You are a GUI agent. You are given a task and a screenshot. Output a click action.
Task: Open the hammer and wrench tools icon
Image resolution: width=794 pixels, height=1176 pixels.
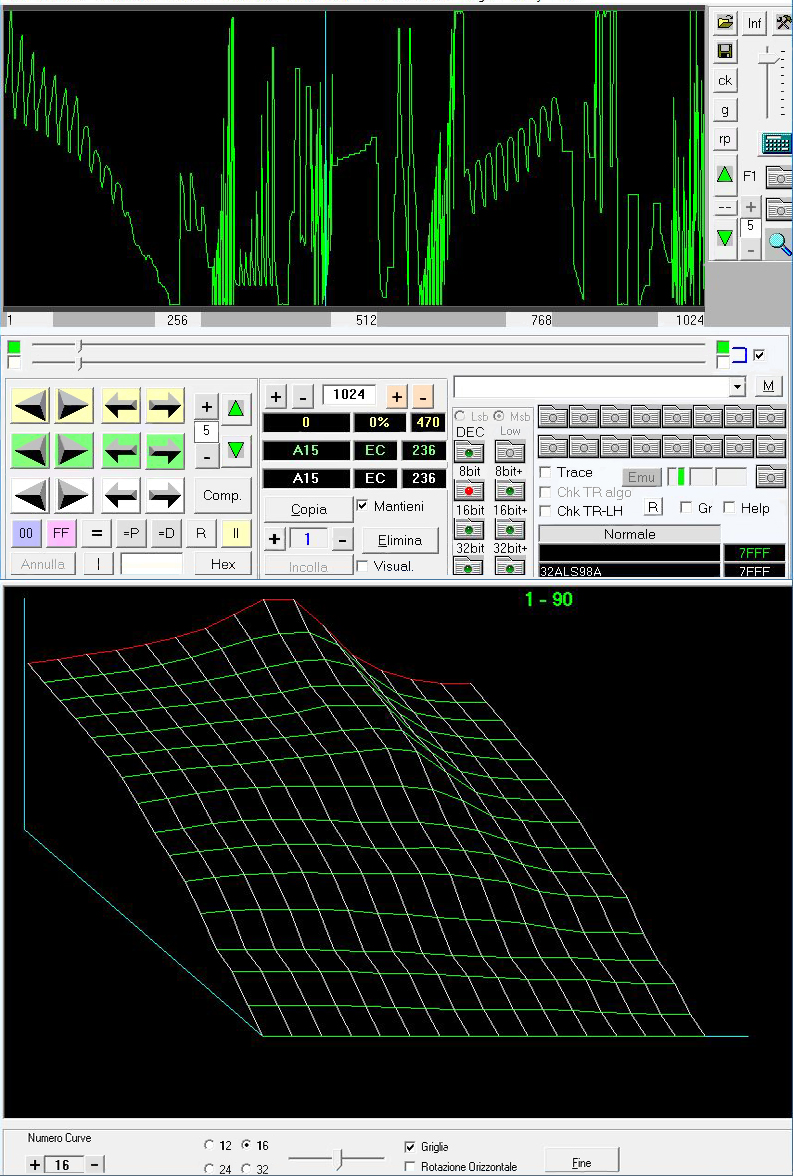pyautogui.click(x=784, y=22)
